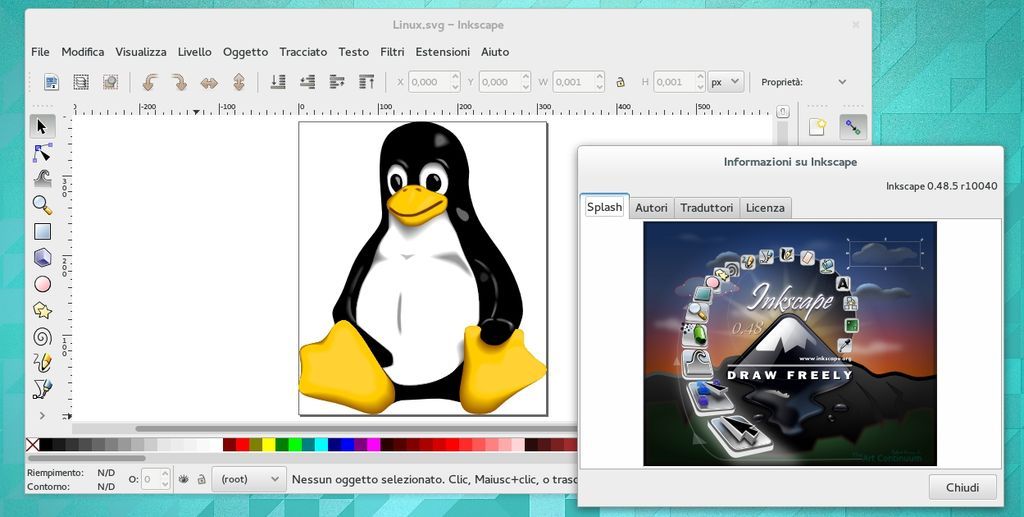Toggle the layer lock in status bar

tap(201, 480)
